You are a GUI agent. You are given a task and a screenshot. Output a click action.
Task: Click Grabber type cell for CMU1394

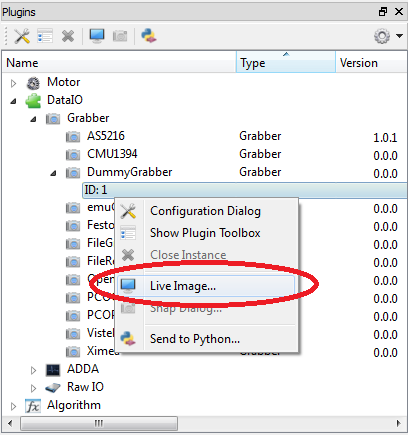click(260, 154)
